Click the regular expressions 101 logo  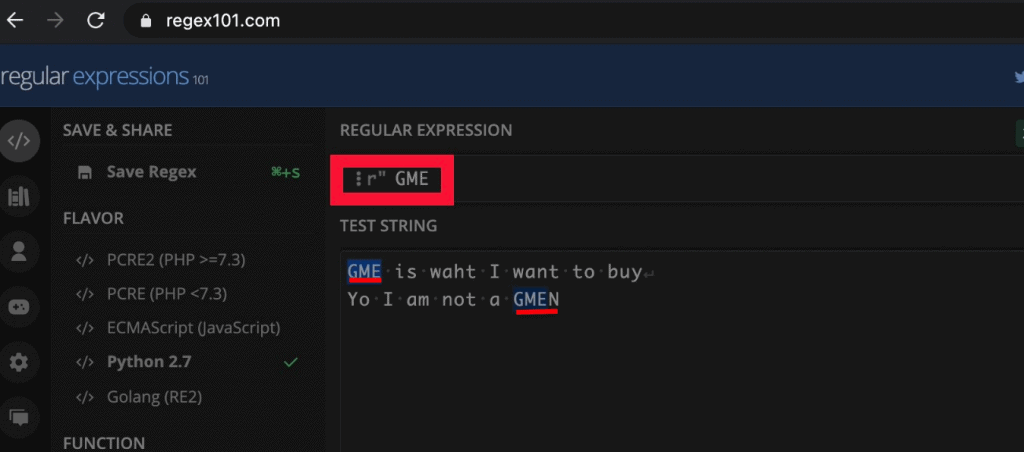point(104,77)
